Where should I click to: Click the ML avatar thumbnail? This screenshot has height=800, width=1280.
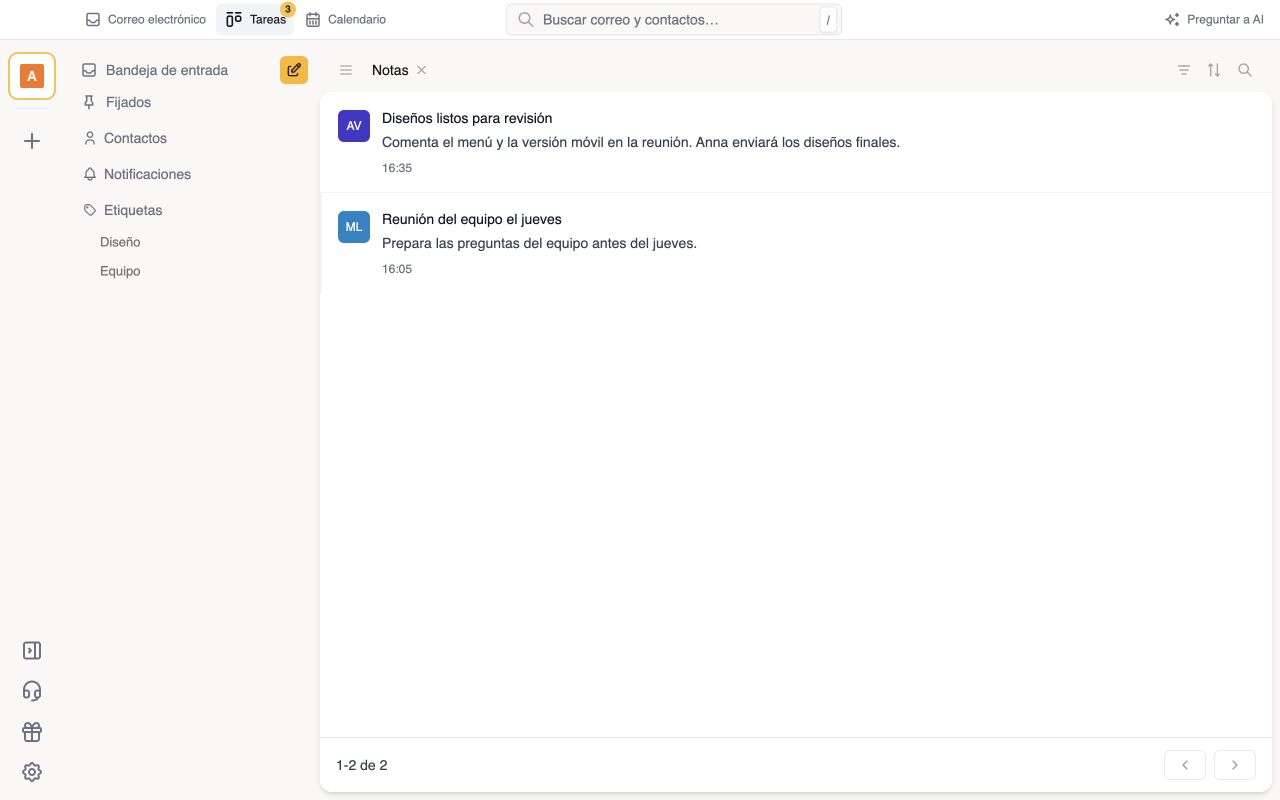click(x=354, y=227)
